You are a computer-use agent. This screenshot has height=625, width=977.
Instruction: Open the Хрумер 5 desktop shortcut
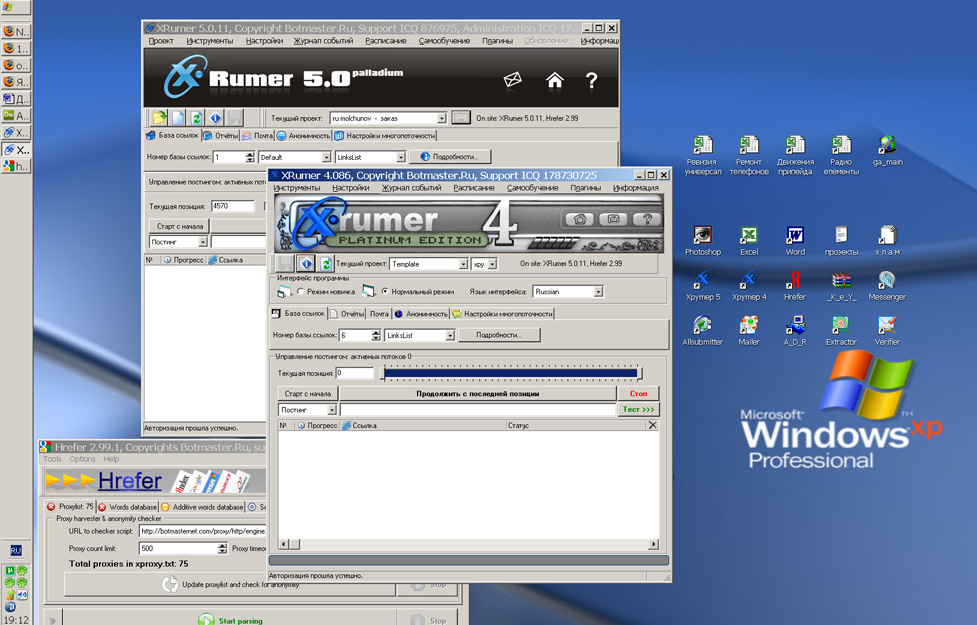point(703,286)
